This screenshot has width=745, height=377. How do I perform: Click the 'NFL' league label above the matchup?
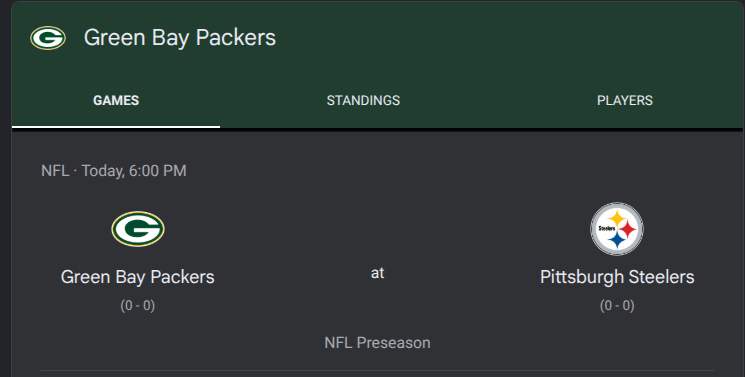(55, 170)
